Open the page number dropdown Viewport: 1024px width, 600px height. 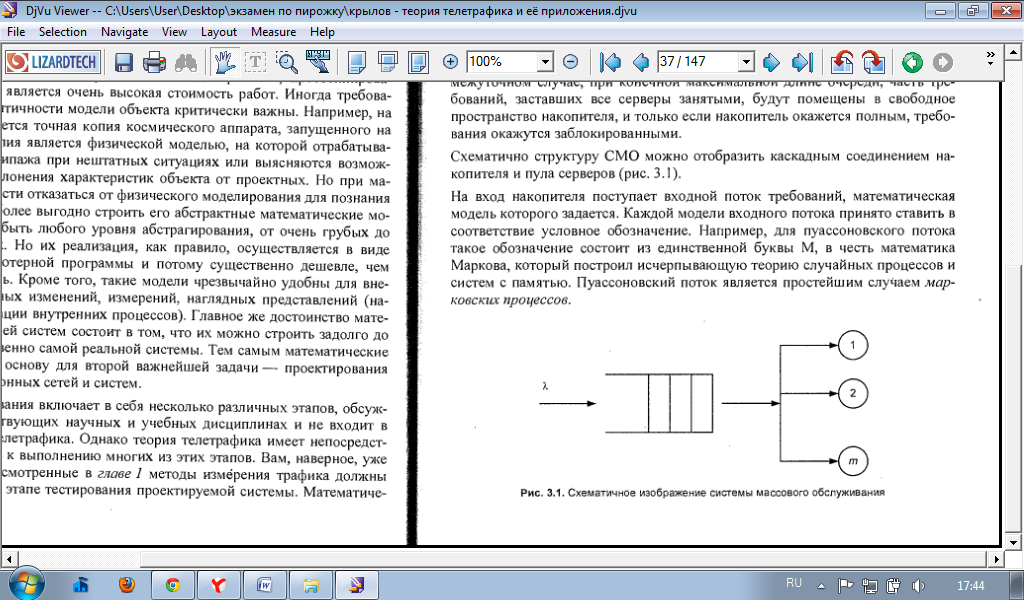(x=746, y=63)
